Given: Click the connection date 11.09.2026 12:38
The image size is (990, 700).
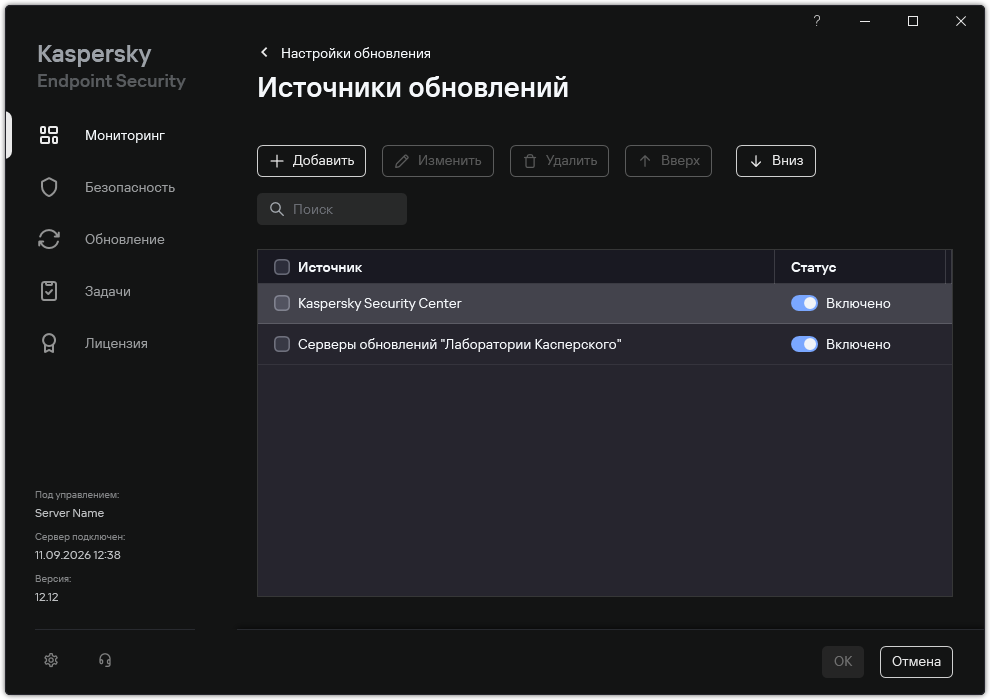Looking at the screenshot, I should (x=78, y=555).
